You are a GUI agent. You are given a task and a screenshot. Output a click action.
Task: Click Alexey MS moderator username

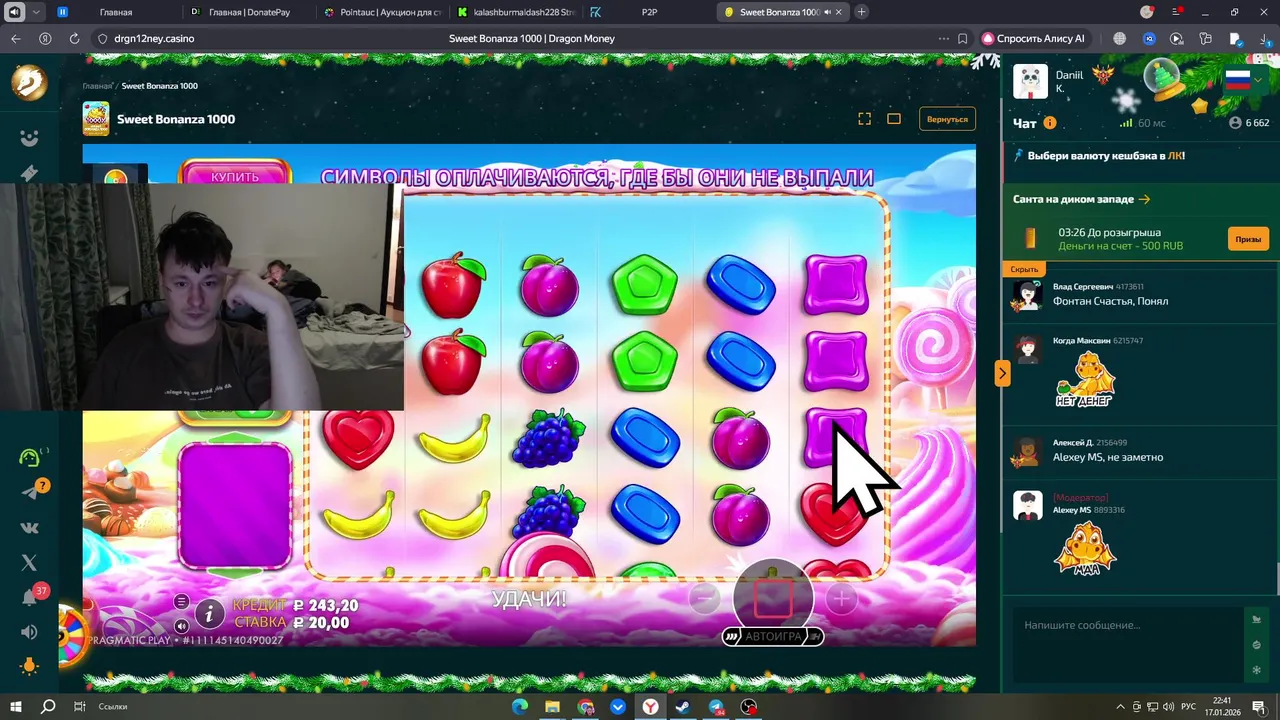[1072, 510]
